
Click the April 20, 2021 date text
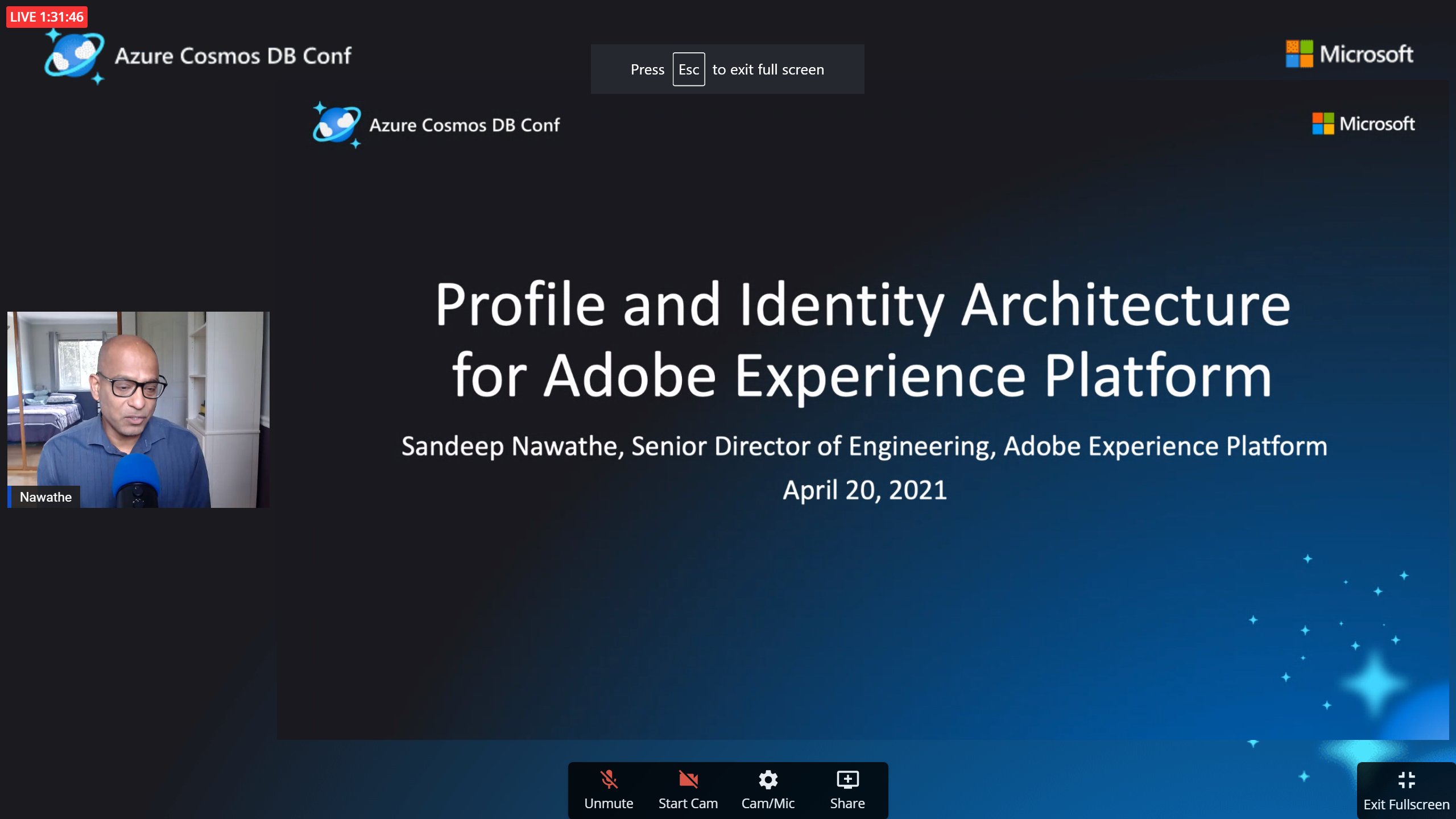pos(864,490)
